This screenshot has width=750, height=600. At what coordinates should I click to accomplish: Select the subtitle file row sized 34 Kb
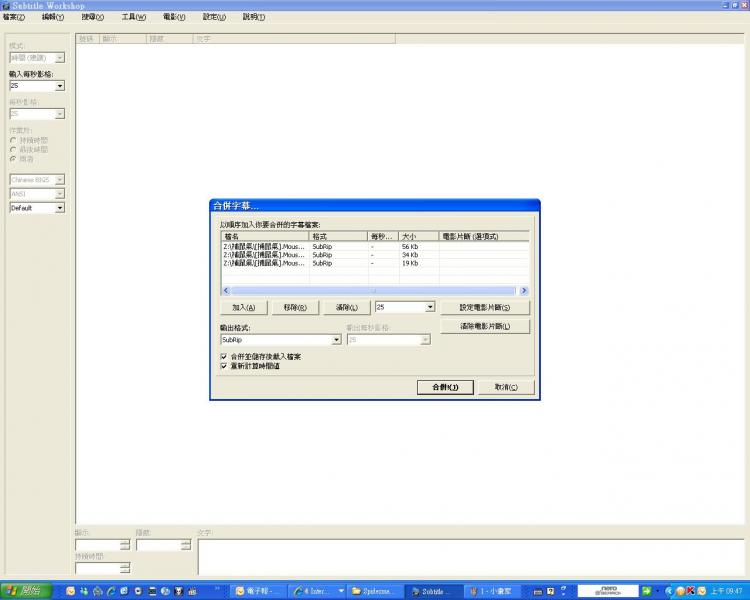(375, 255)
